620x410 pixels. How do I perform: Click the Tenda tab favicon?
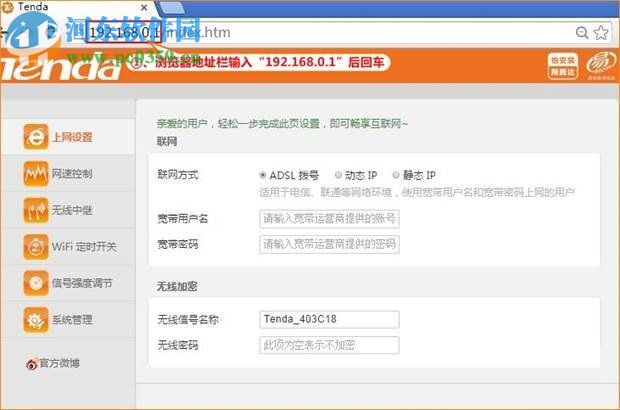coord(8,7)
